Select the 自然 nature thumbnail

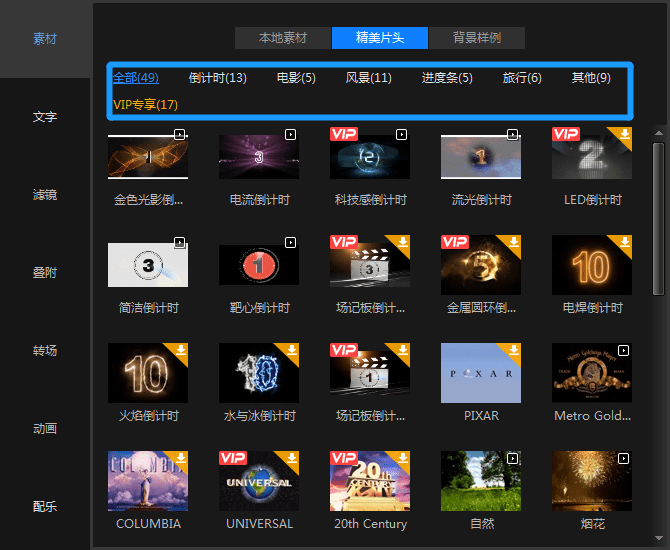(x=481, y=481)
